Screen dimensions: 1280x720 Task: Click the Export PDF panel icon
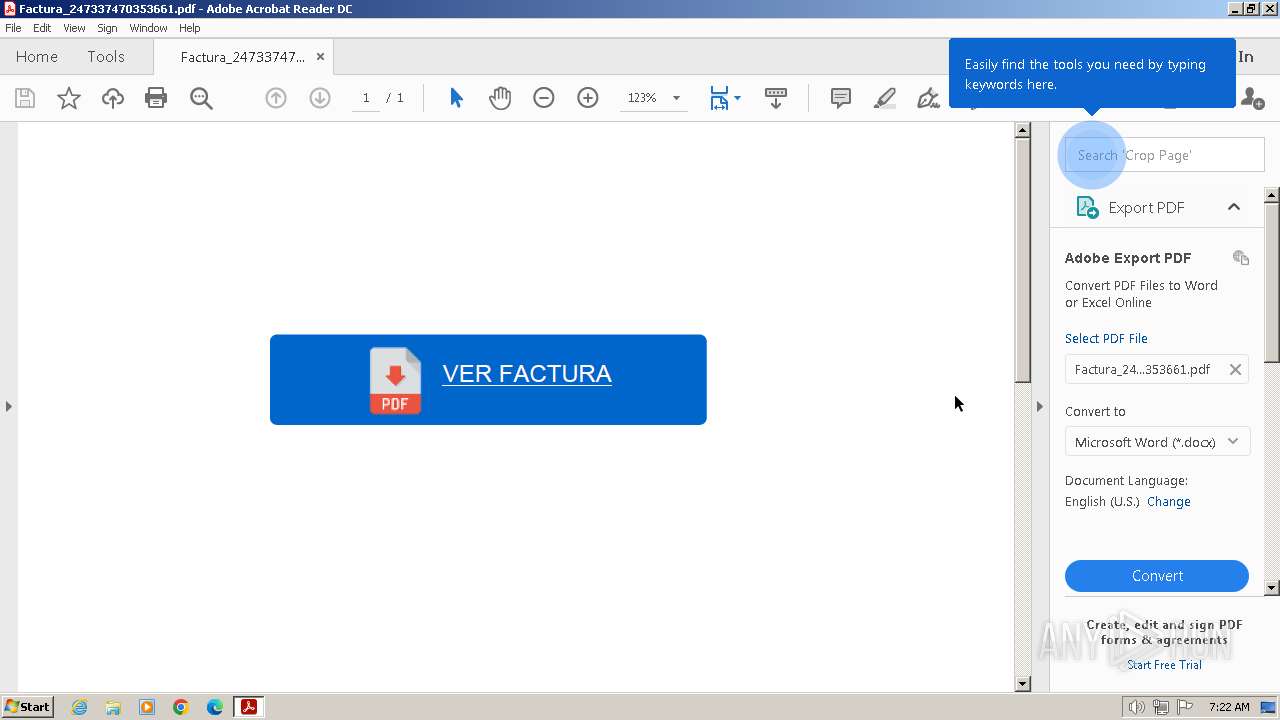[1087, 208]
